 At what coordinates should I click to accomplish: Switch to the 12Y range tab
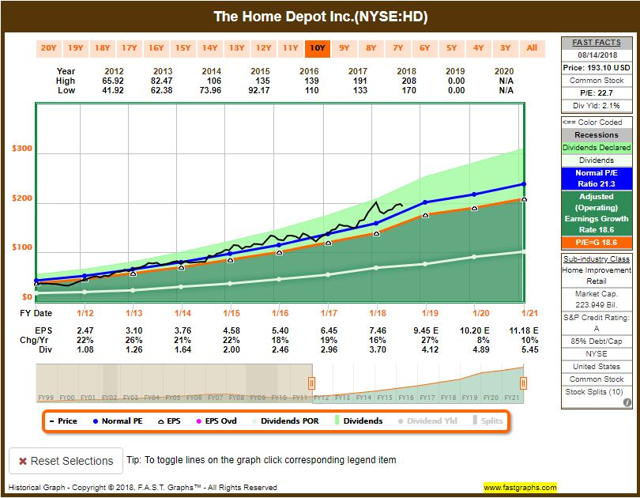(264, 48)
